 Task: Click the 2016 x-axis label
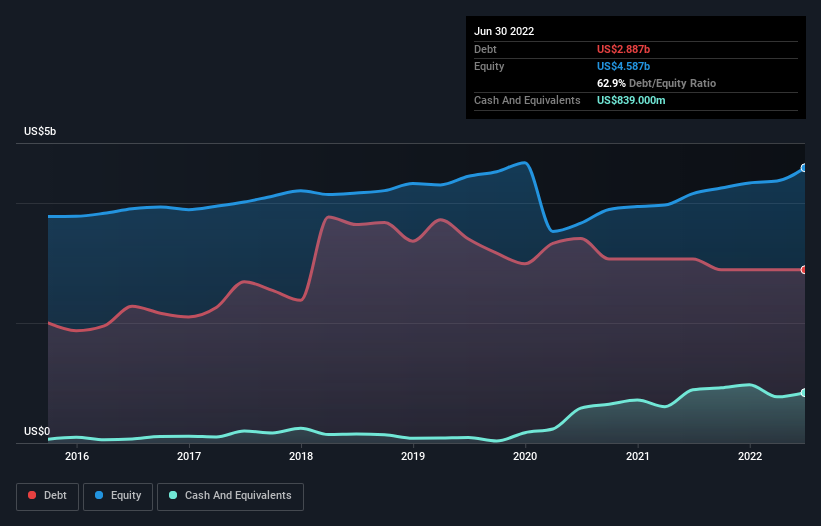click(x=77, y=456)
